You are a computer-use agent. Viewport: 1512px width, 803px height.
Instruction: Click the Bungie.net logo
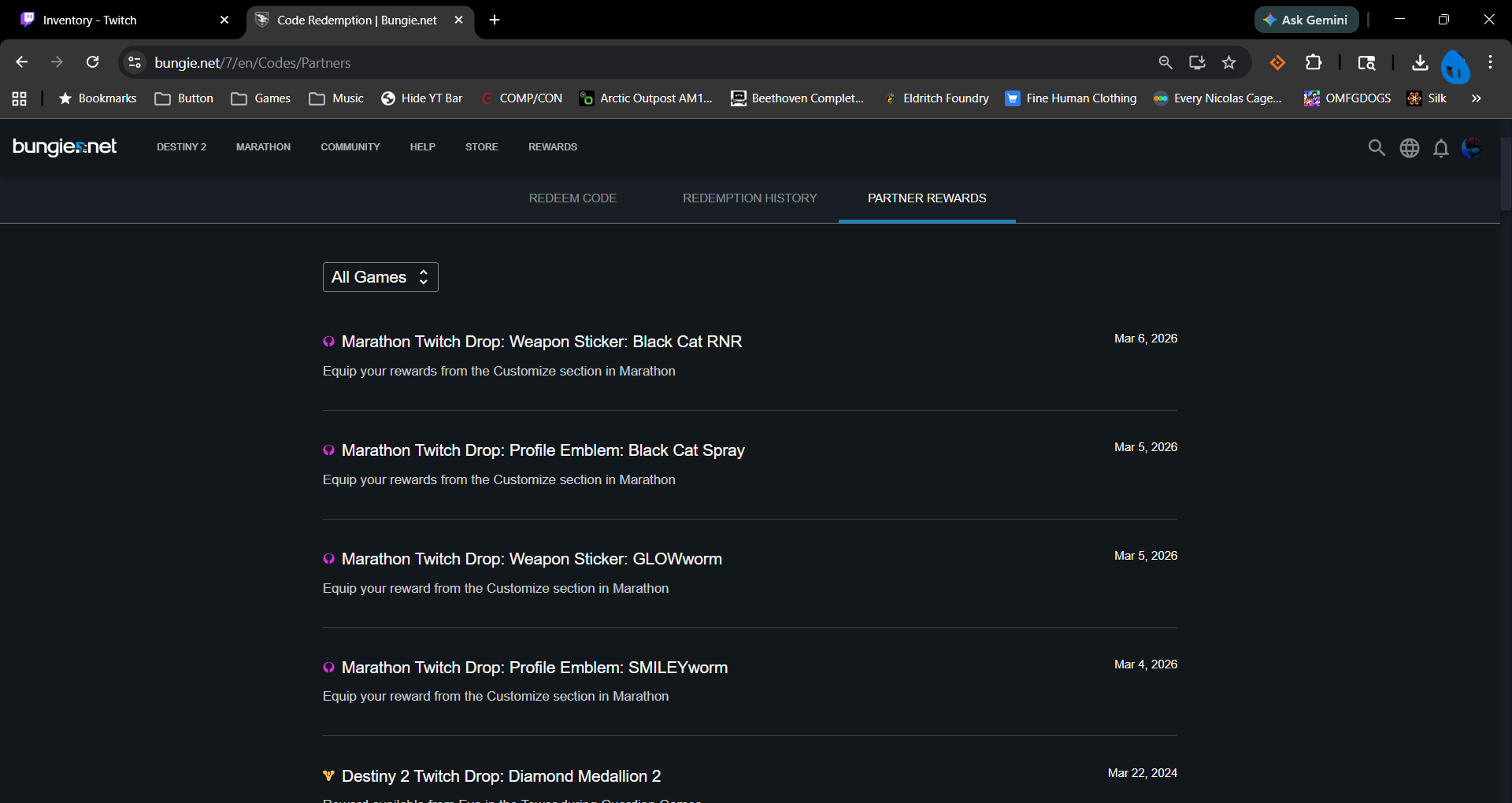click(x=65, y=147)
